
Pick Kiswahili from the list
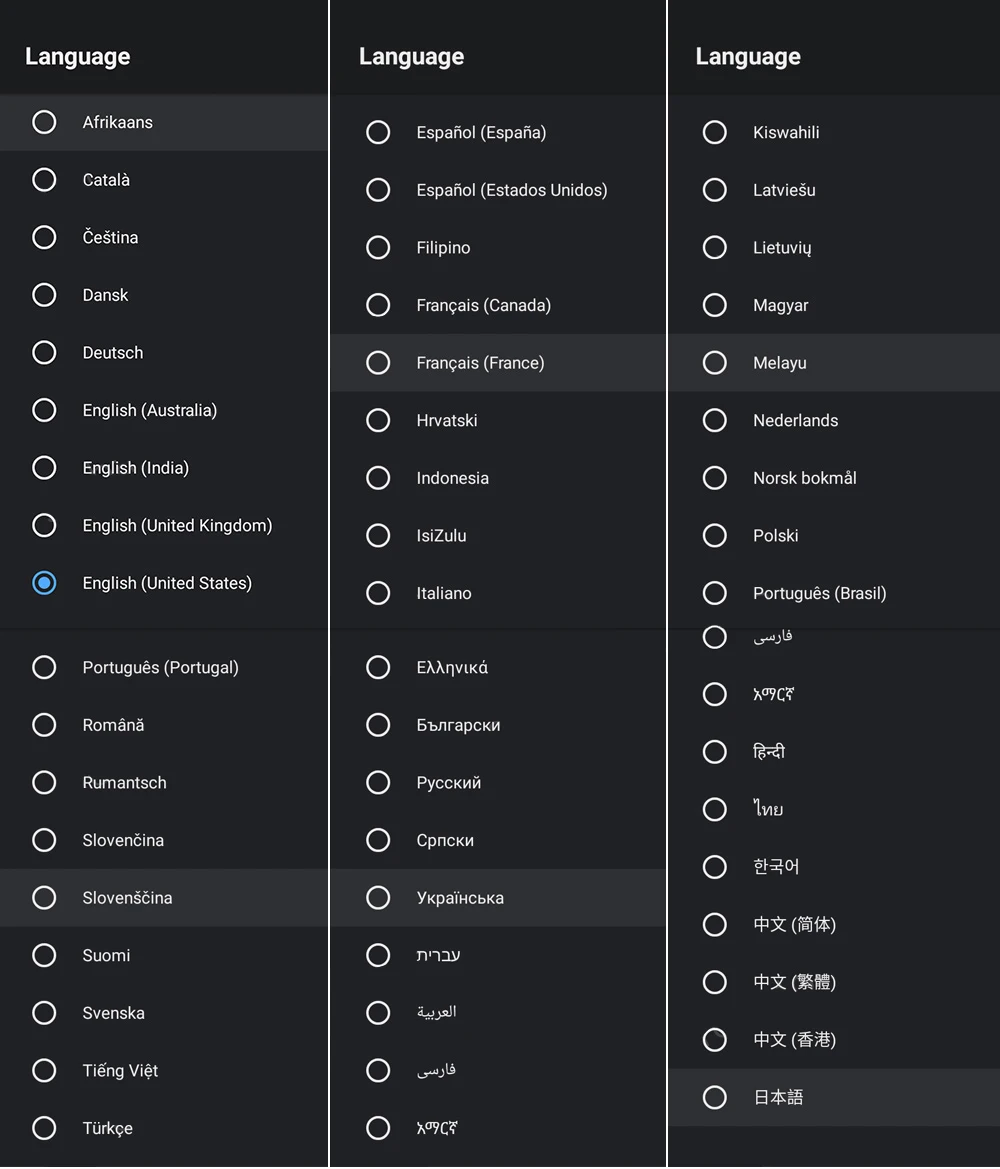[x=834, y=133]
